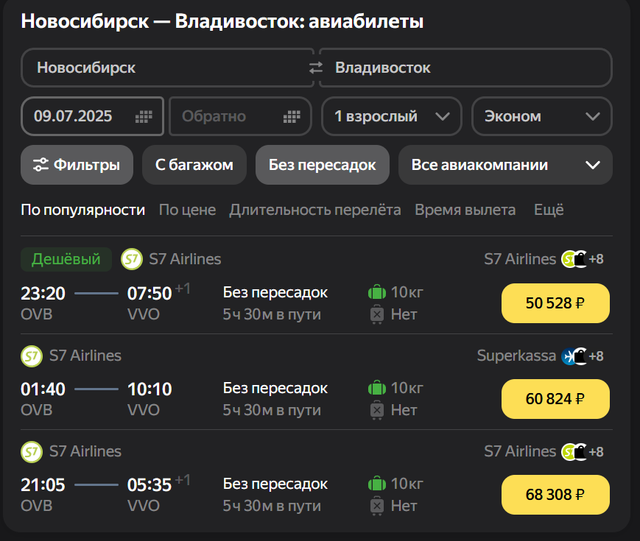
Task: Click arrival time 07:50
Action: coord(149,294)
